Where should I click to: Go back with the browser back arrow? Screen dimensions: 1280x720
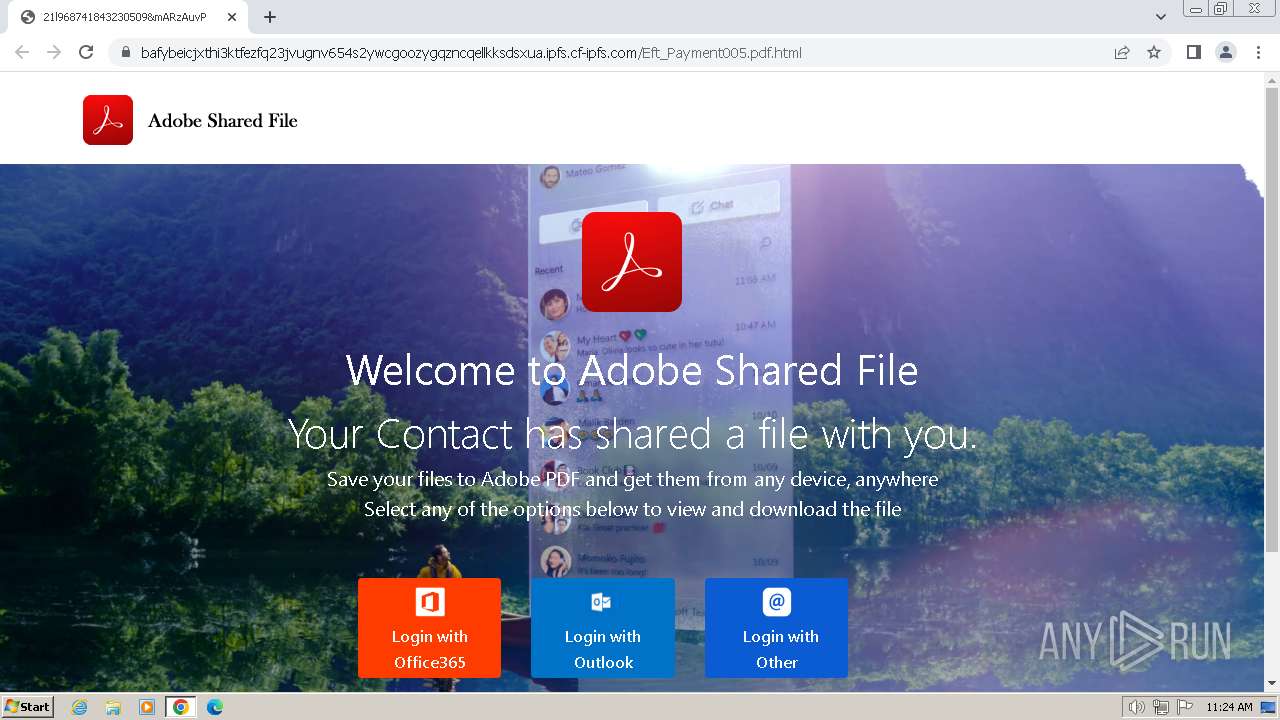(x=22, y=52)
